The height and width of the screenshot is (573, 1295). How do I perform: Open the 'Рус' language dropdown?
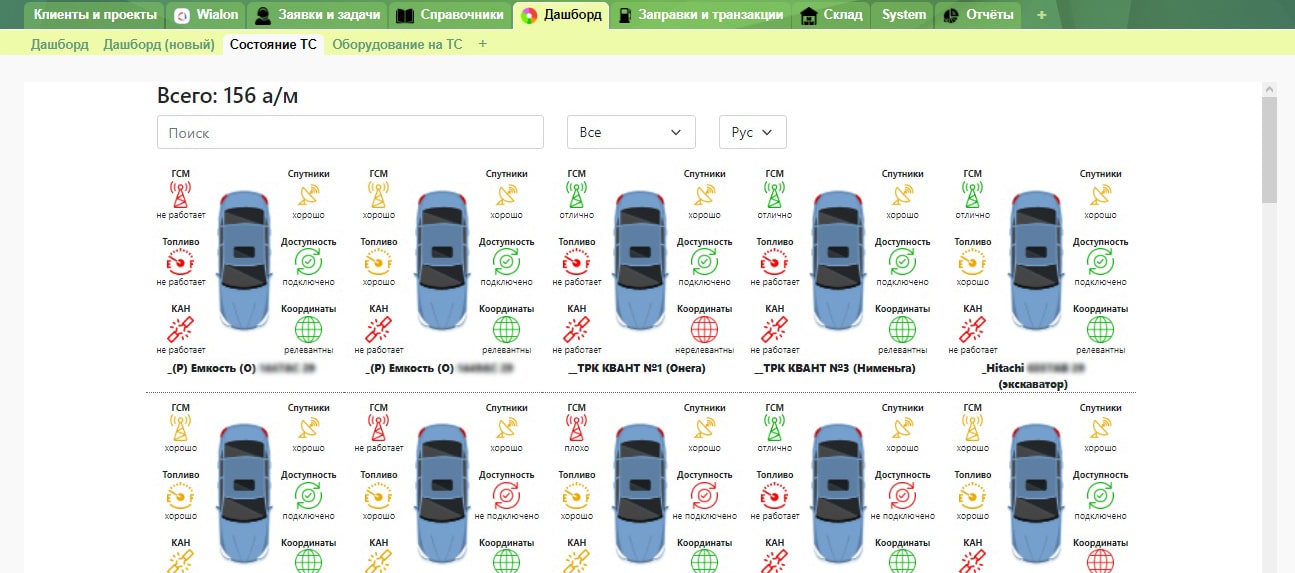[x=752, y=132]
